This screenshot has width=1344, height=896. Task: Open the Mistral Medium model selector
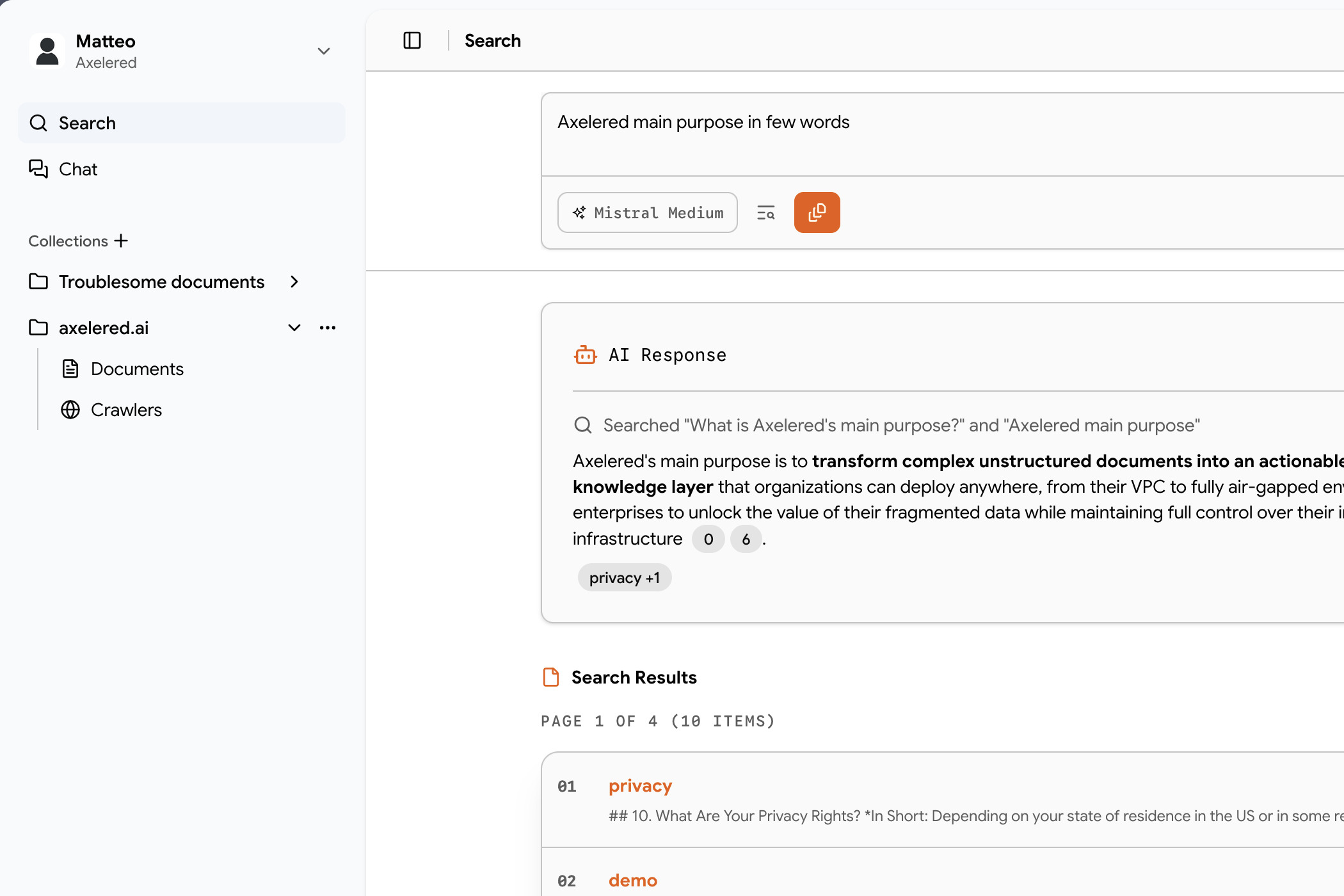pyautogui.click(x=647, y=212)
